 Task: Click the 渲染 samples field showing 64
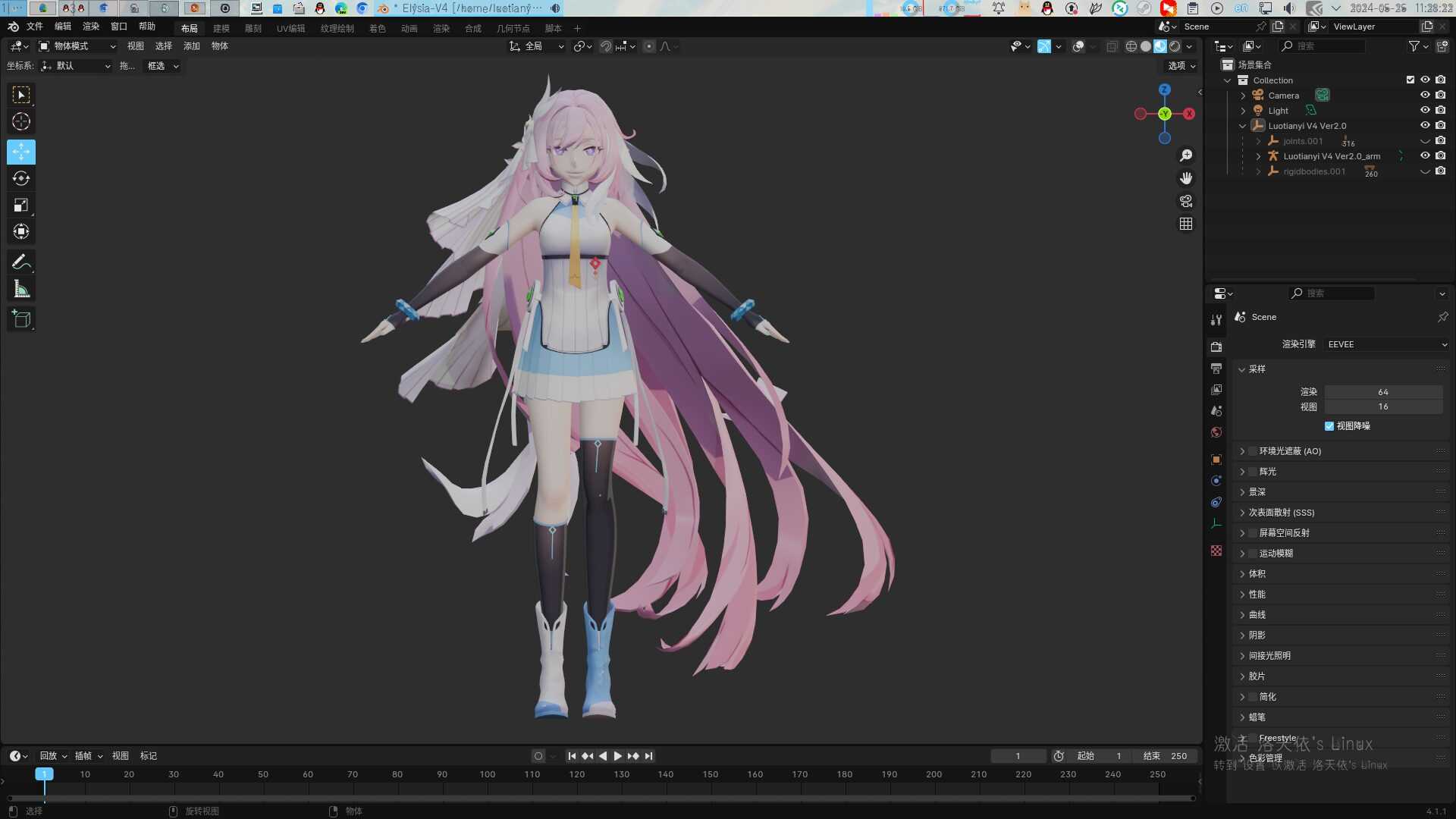[x=1383, y=392]
